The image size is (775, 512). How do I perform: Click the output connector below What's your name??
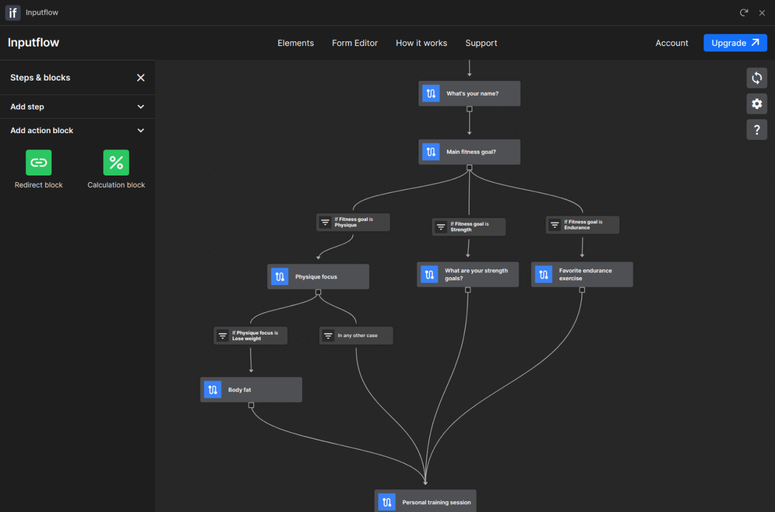click(x=470, y=109)
